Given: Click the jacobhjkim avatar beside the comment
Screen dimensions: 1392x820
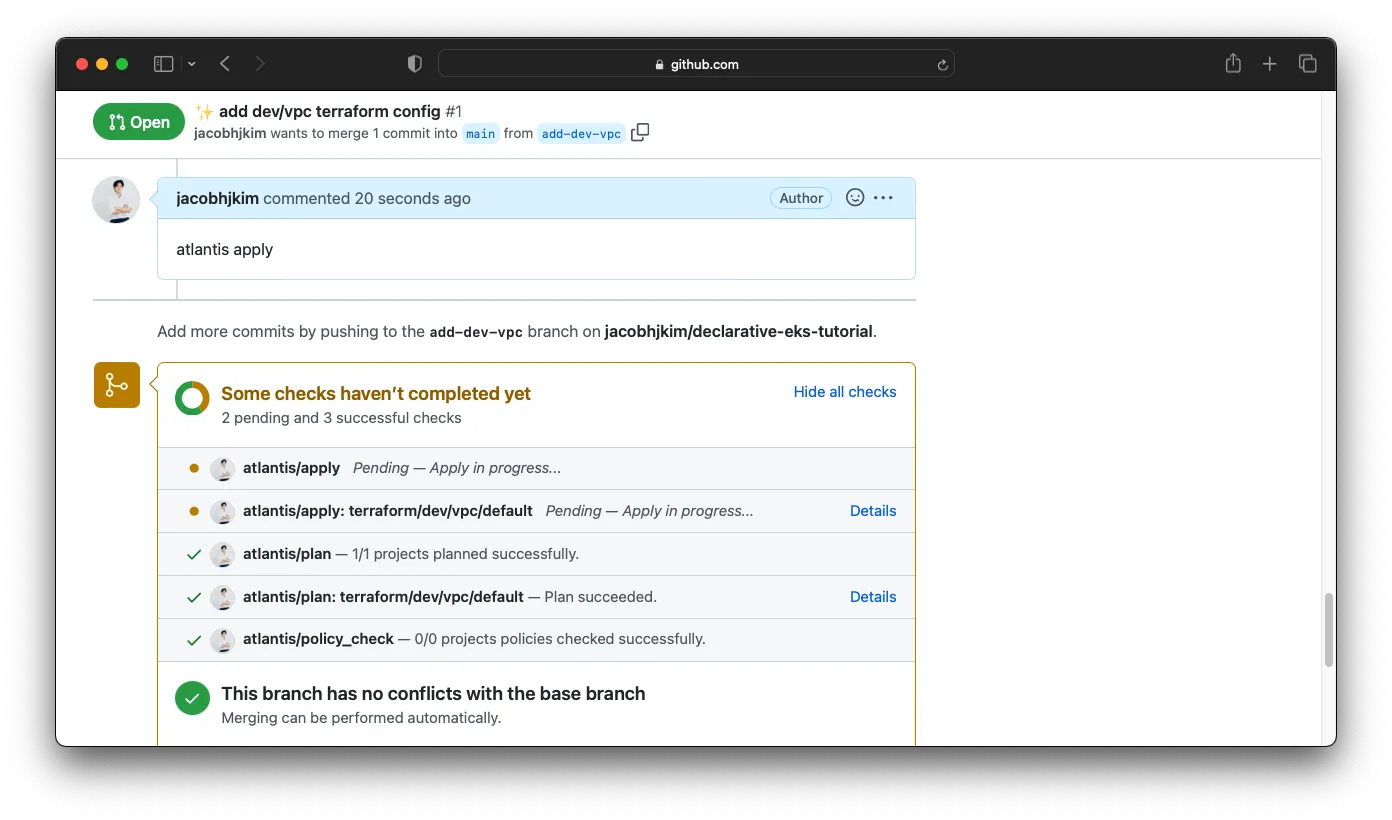Looking at the screenshot, I should click(x=116, y=200).
